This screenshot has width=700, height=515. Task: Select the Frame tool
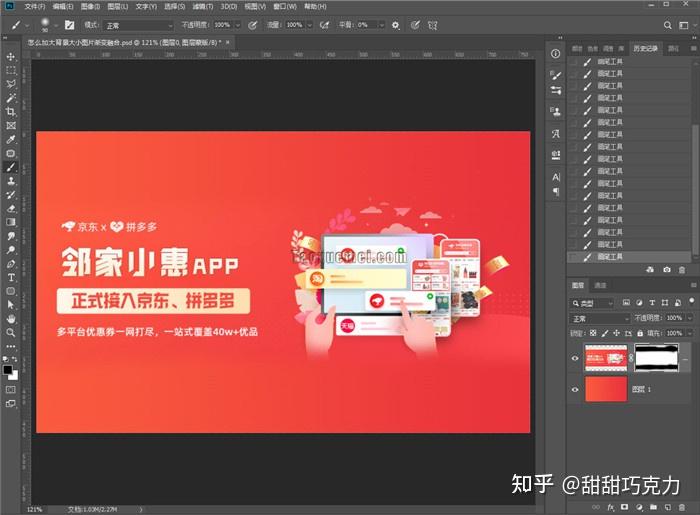click(x=11, y=125)
